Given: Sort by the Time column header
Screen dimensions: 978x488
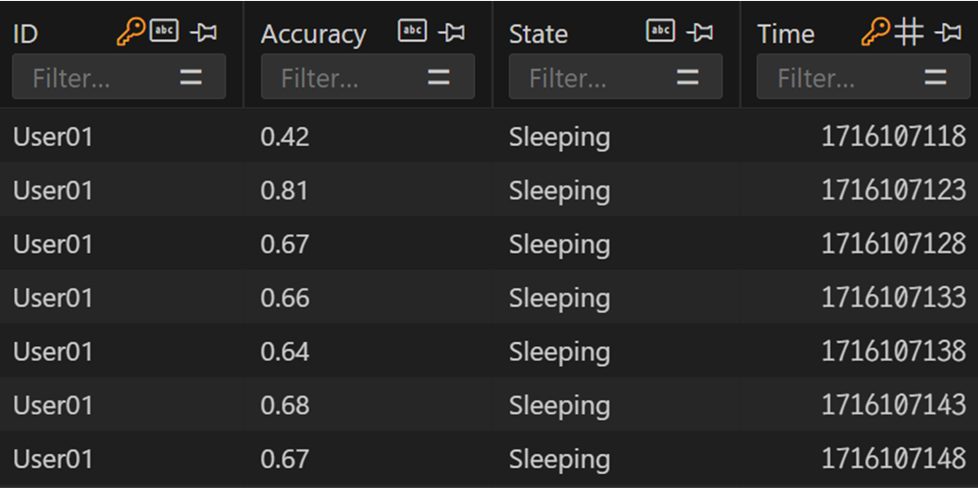Looking at the screenshot, I should click(x=786, y=34).
